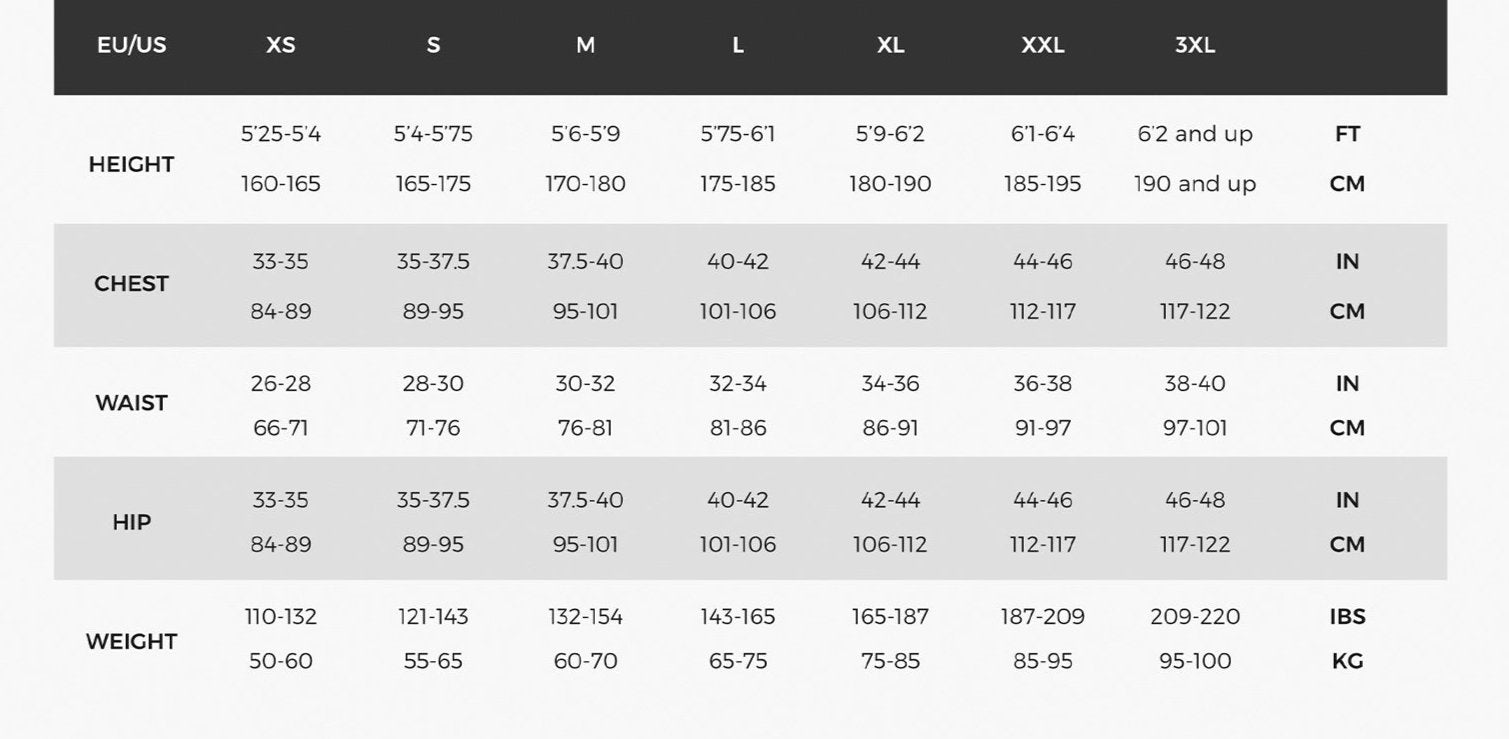Select the XXL column header

(1043, 46)
